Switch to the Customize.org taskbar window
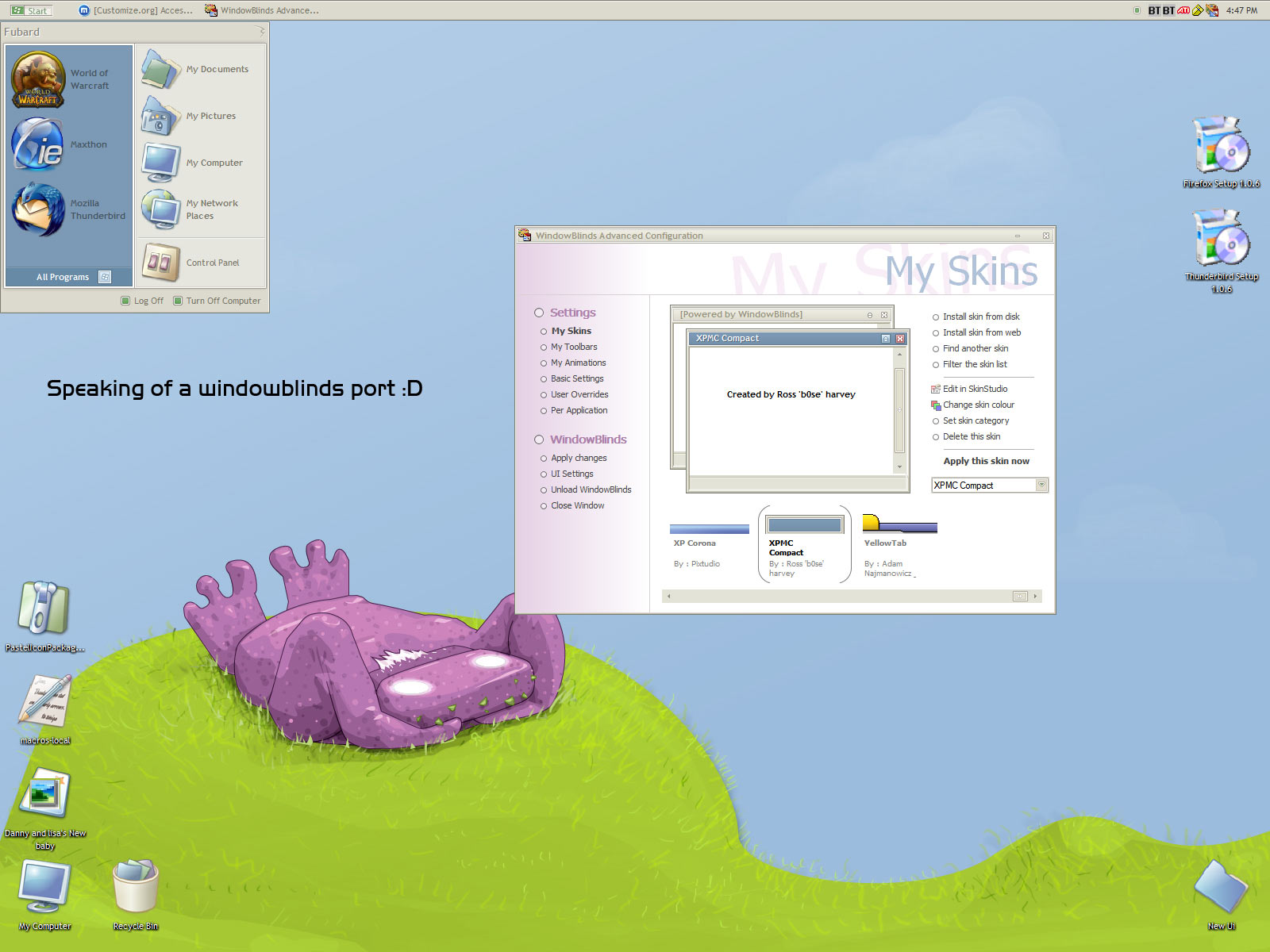Image resolution: width=1270 pixels, height=952 pixels. (x=137, y=10)
